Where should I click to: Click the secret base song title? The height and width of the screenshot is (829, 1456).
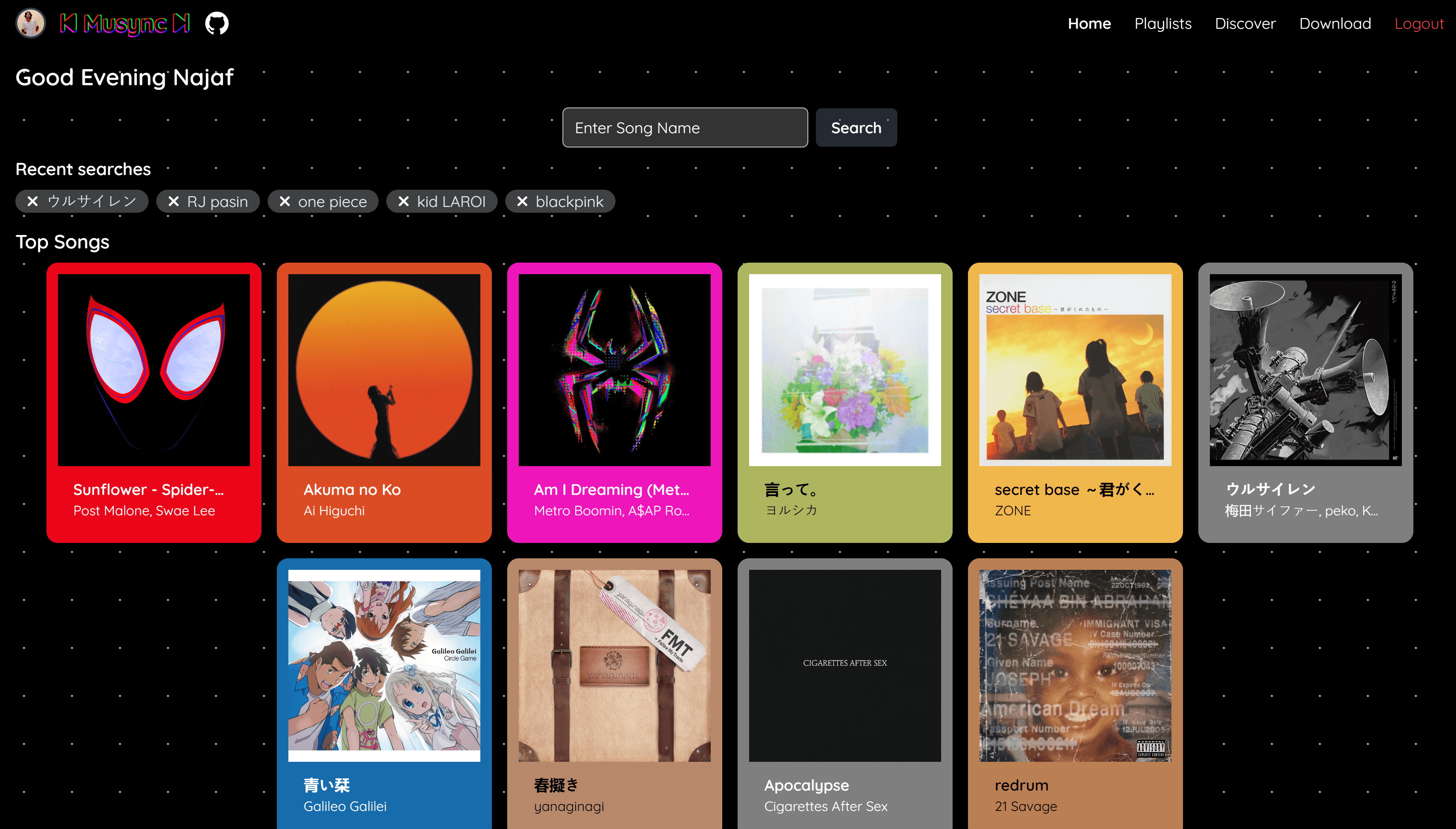pyautogui.click(x=1075, y=490)
